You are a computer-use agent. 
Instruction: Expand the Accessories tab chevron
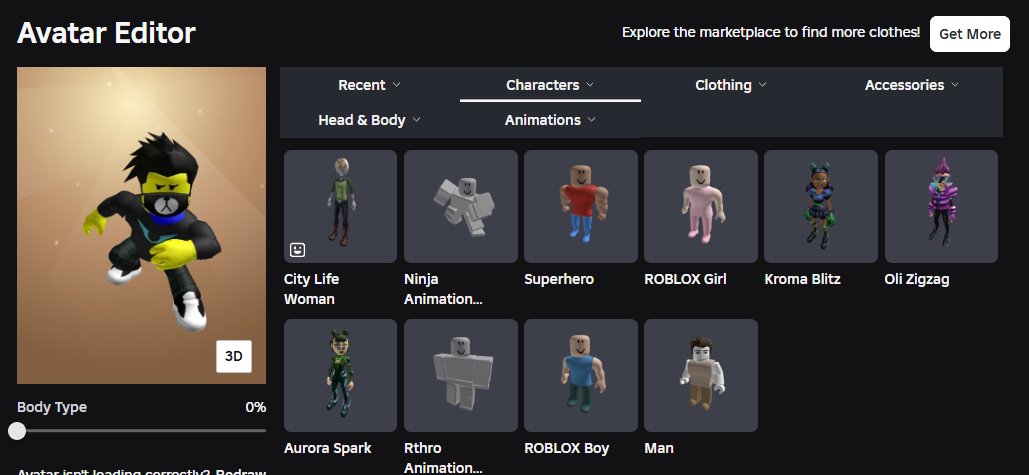click(x=954, y=85)
